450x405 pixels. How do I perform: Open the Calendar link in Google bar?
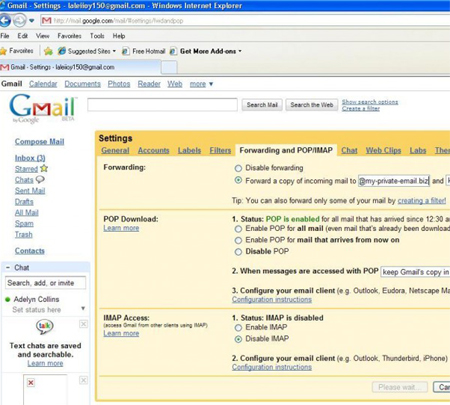coord(43,84)
